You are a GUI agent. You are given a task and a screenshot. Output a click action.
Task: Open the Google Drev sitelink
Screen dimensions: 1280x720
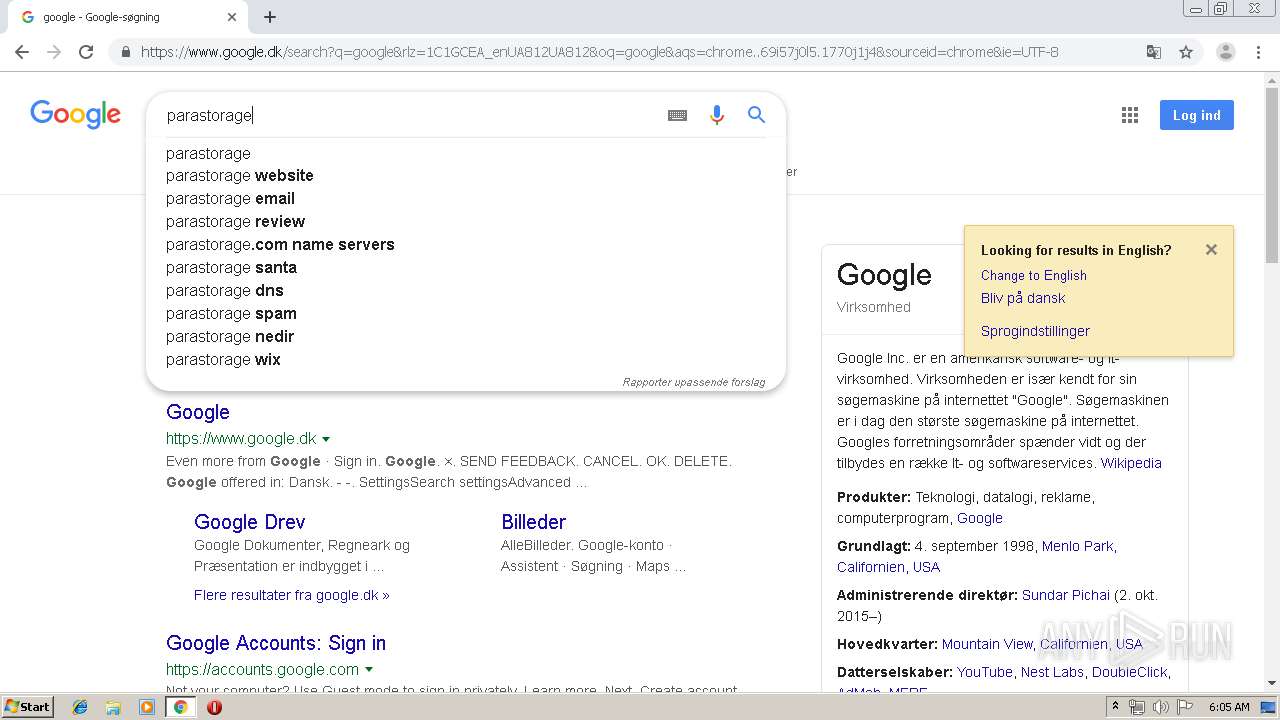250,522
